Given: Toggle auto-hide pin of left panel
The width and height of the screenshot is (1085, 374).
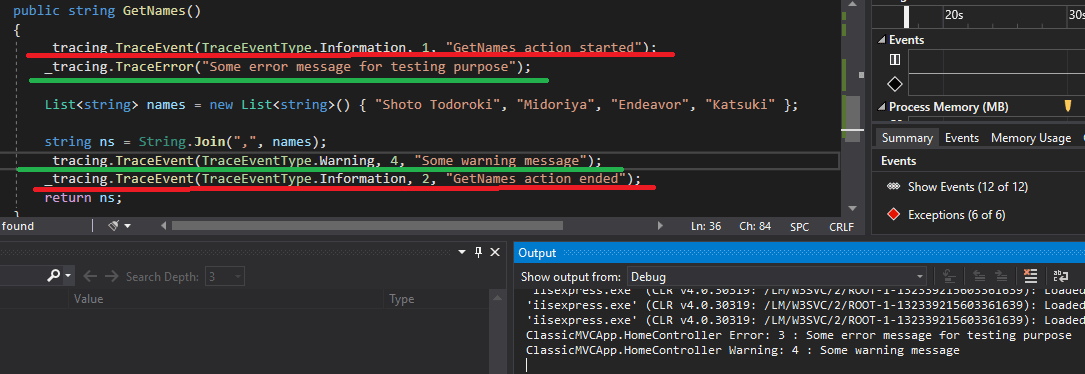Looking at the screenshot, I should pos(478,253).
